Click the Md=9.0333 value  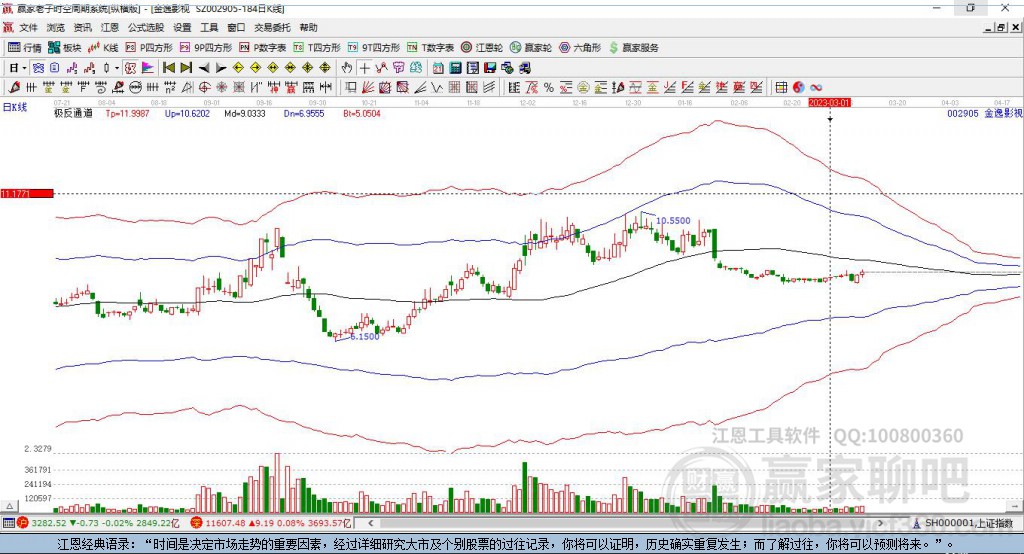point(245,114)
